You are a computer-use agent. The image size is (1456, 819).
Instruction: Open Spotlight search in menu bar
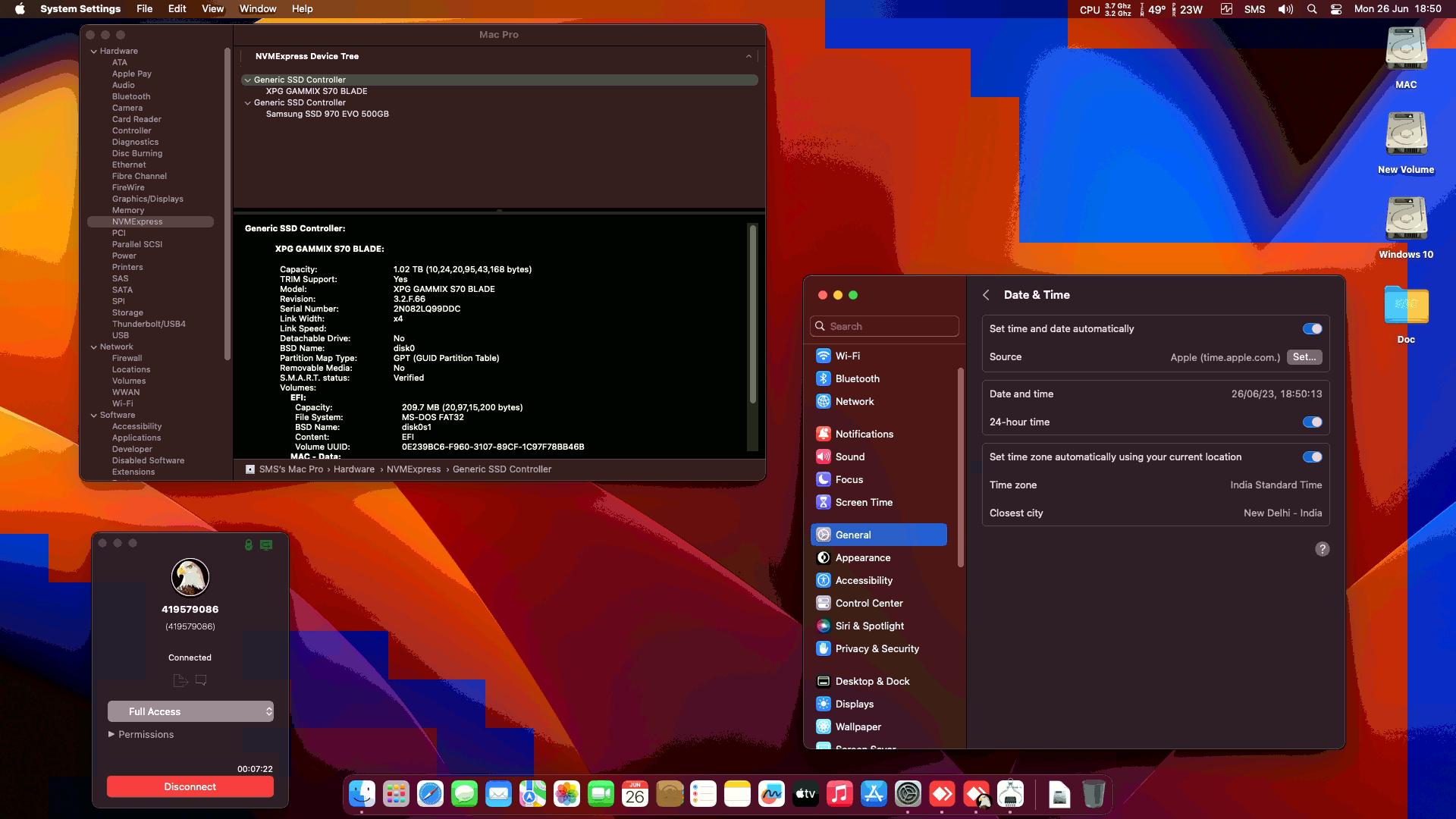1312,9
